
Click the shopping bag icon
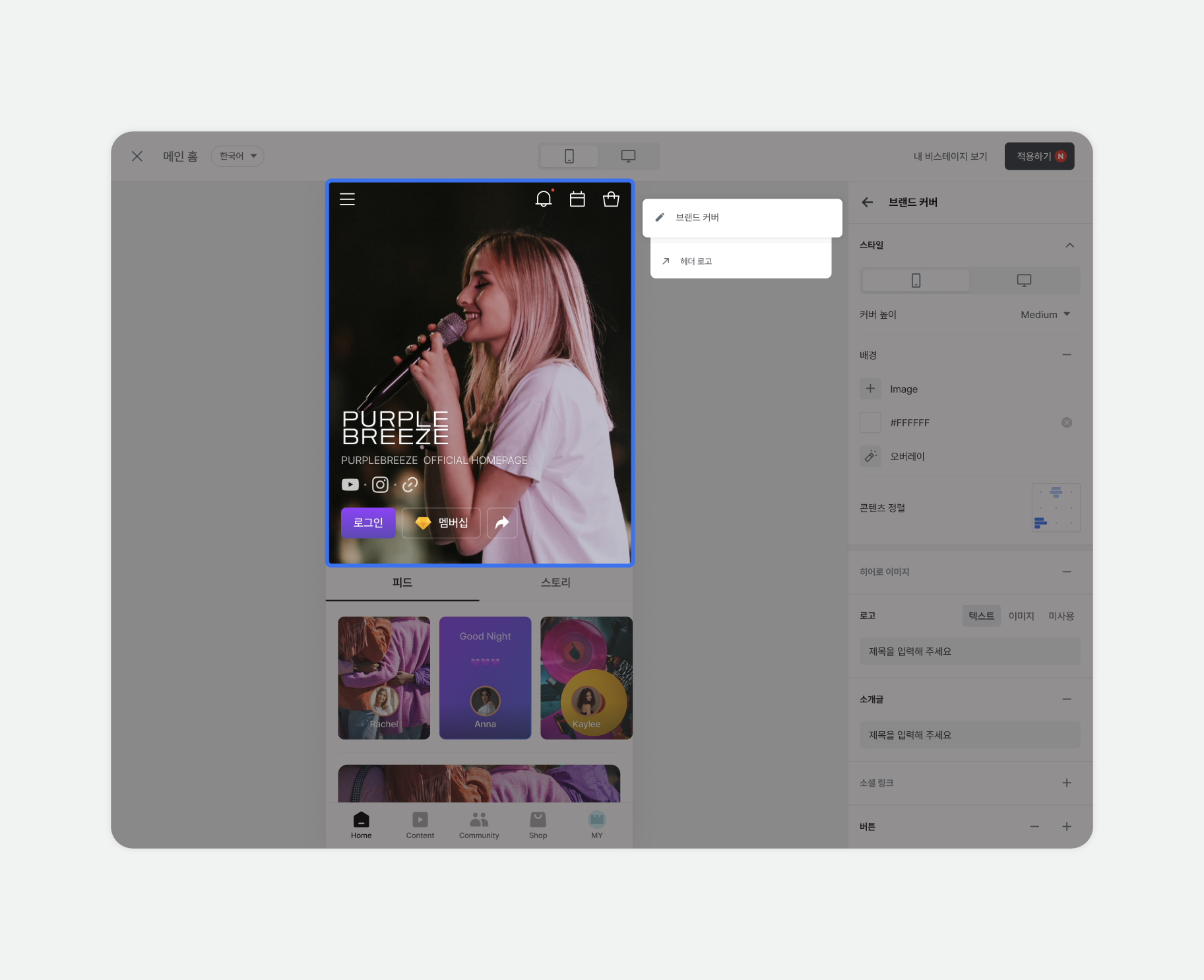(x=611, y=199)
